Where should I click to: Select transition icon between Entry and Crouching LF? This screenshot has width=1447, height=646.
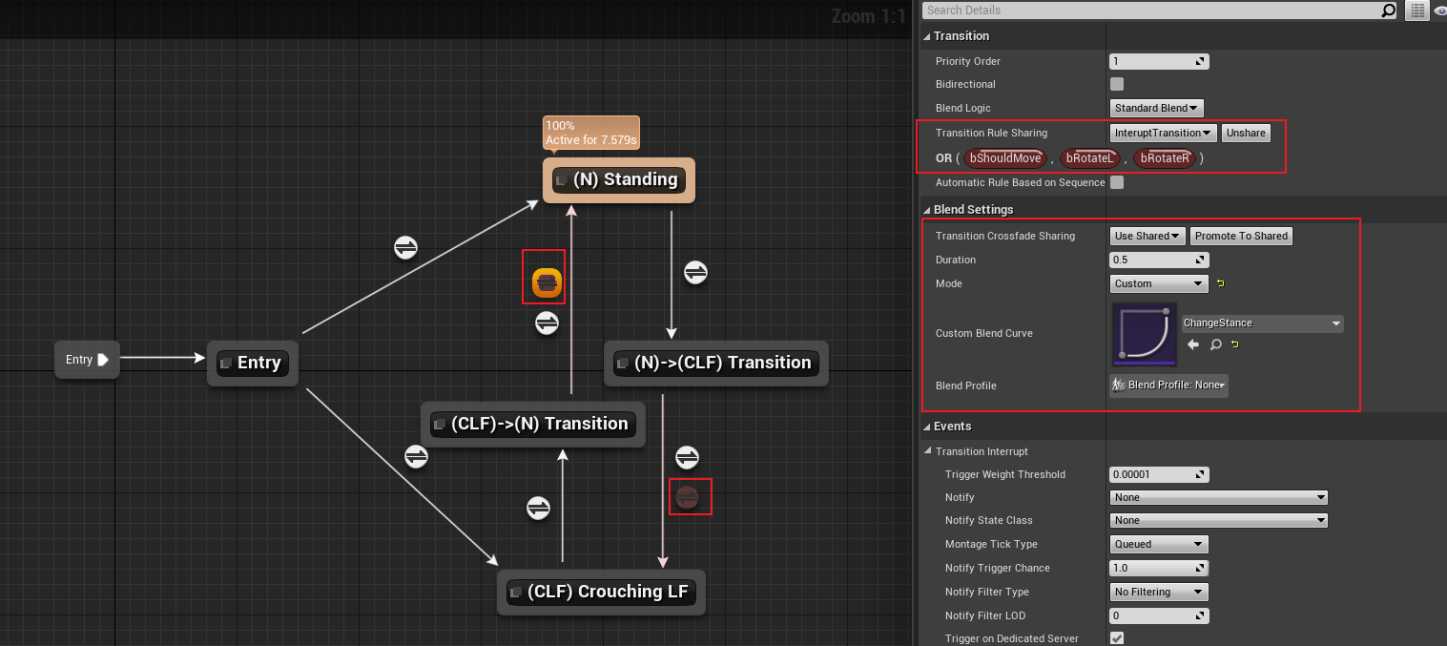(x=416, y=457)
